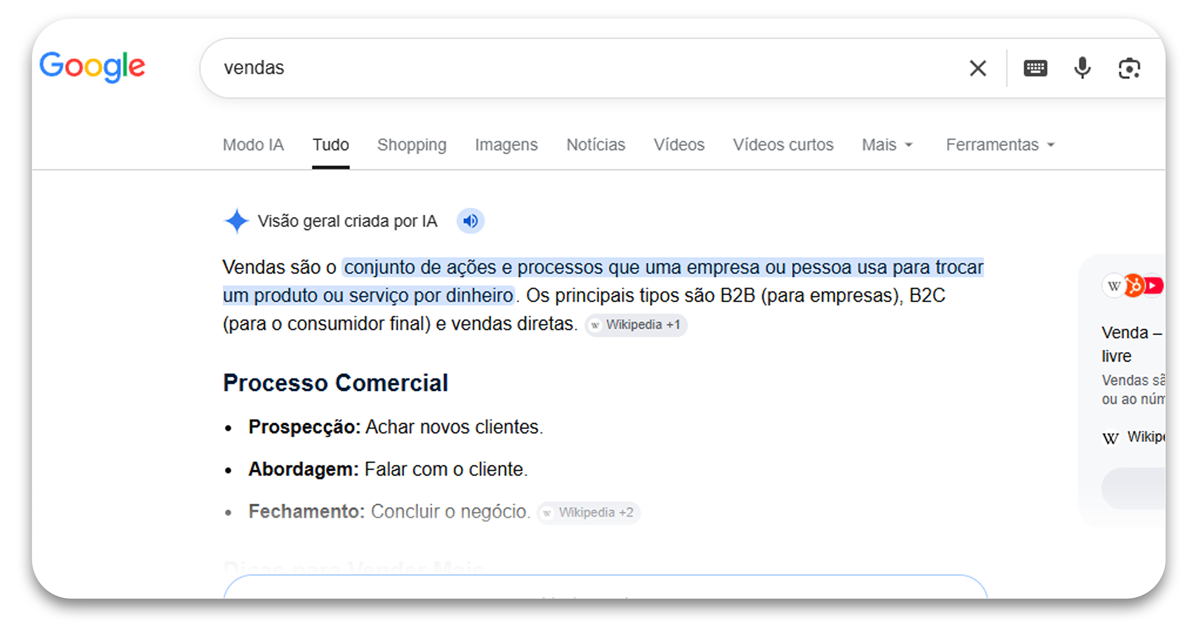Expand the Ferramentas dropdown

[1001, 145]
